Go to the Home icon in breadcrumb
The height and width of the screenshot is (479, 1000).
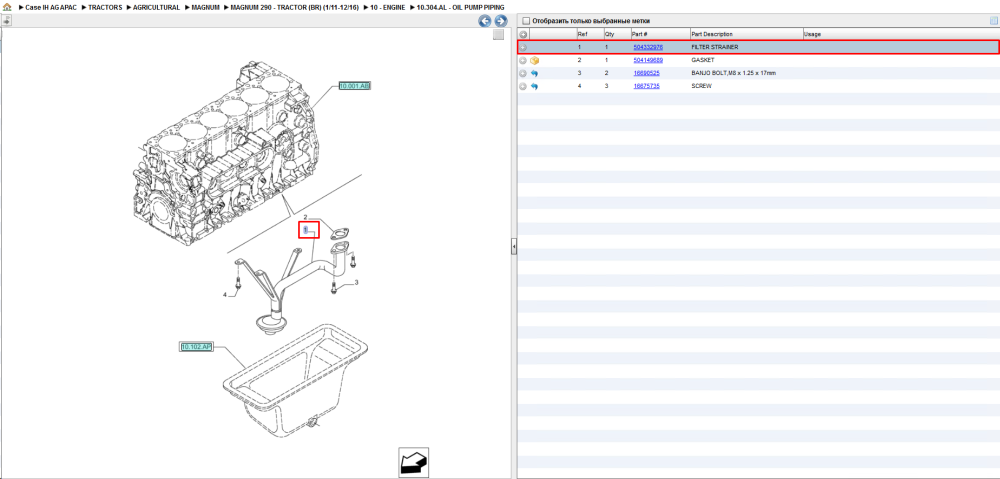tap(7, 7)
